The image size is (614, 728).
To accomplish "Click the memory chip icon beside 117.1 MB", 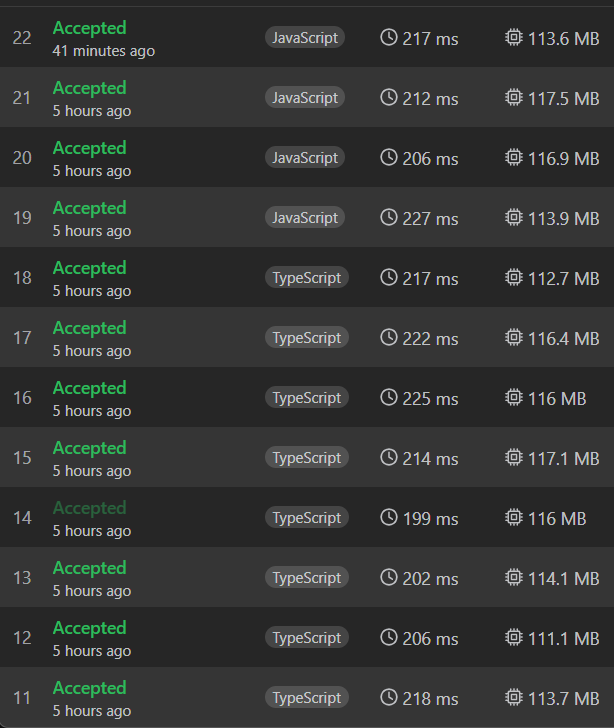I will 514,458.
